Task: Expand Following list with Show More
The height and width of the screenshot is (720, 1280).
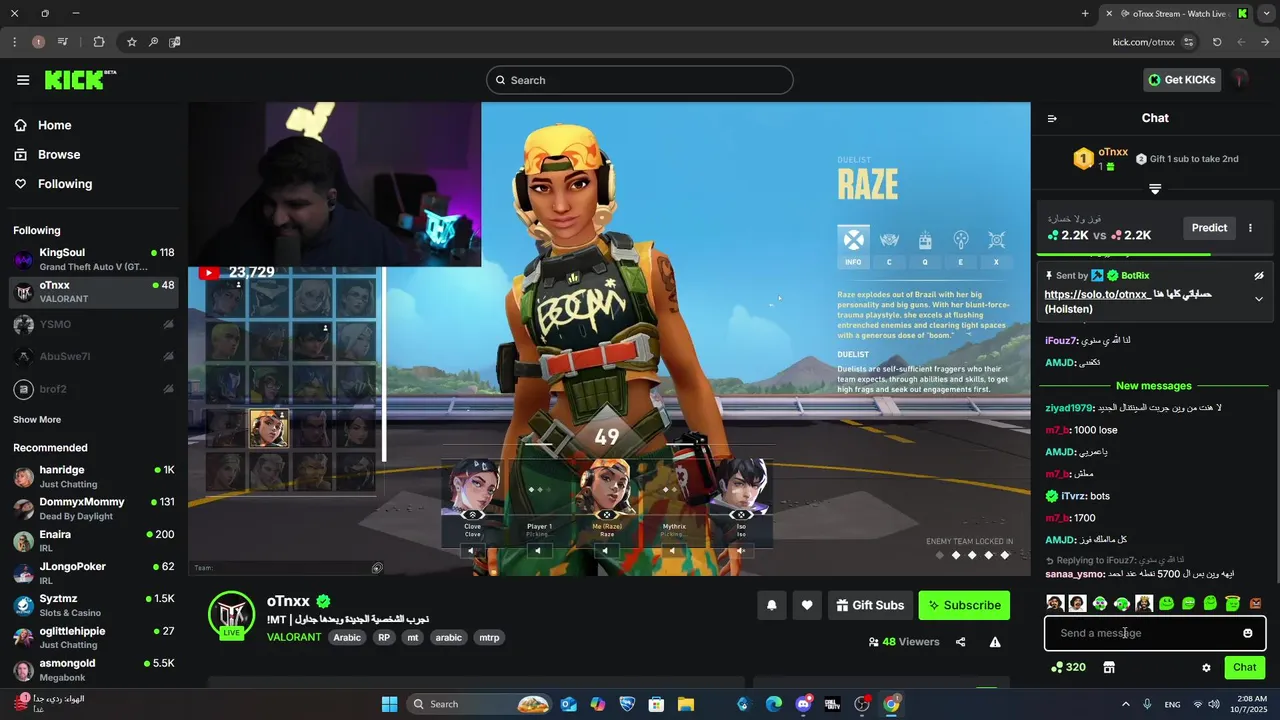Action: 37,420
